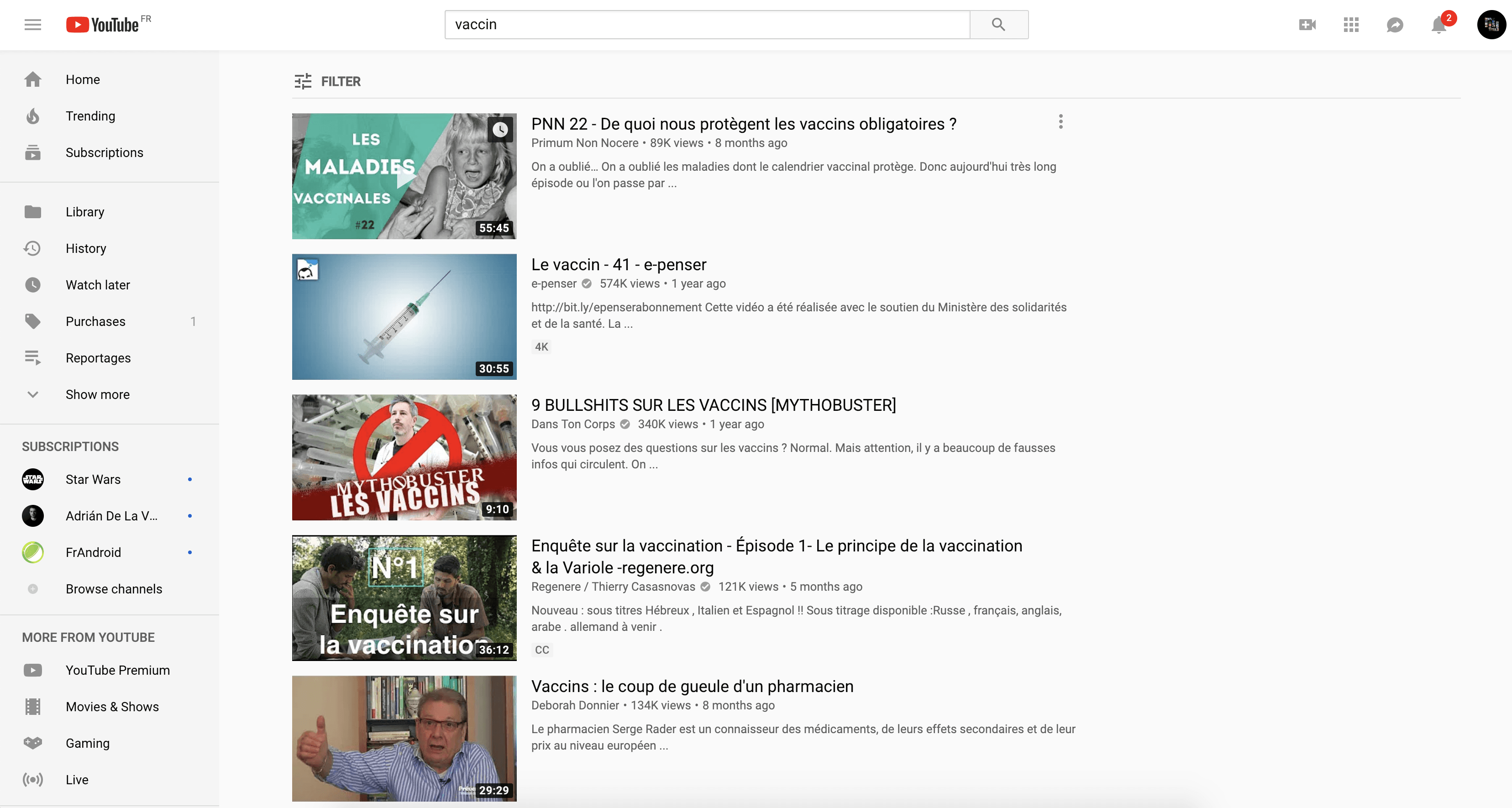
Task: Click the Library folder icon
Action: pos(33,212)
